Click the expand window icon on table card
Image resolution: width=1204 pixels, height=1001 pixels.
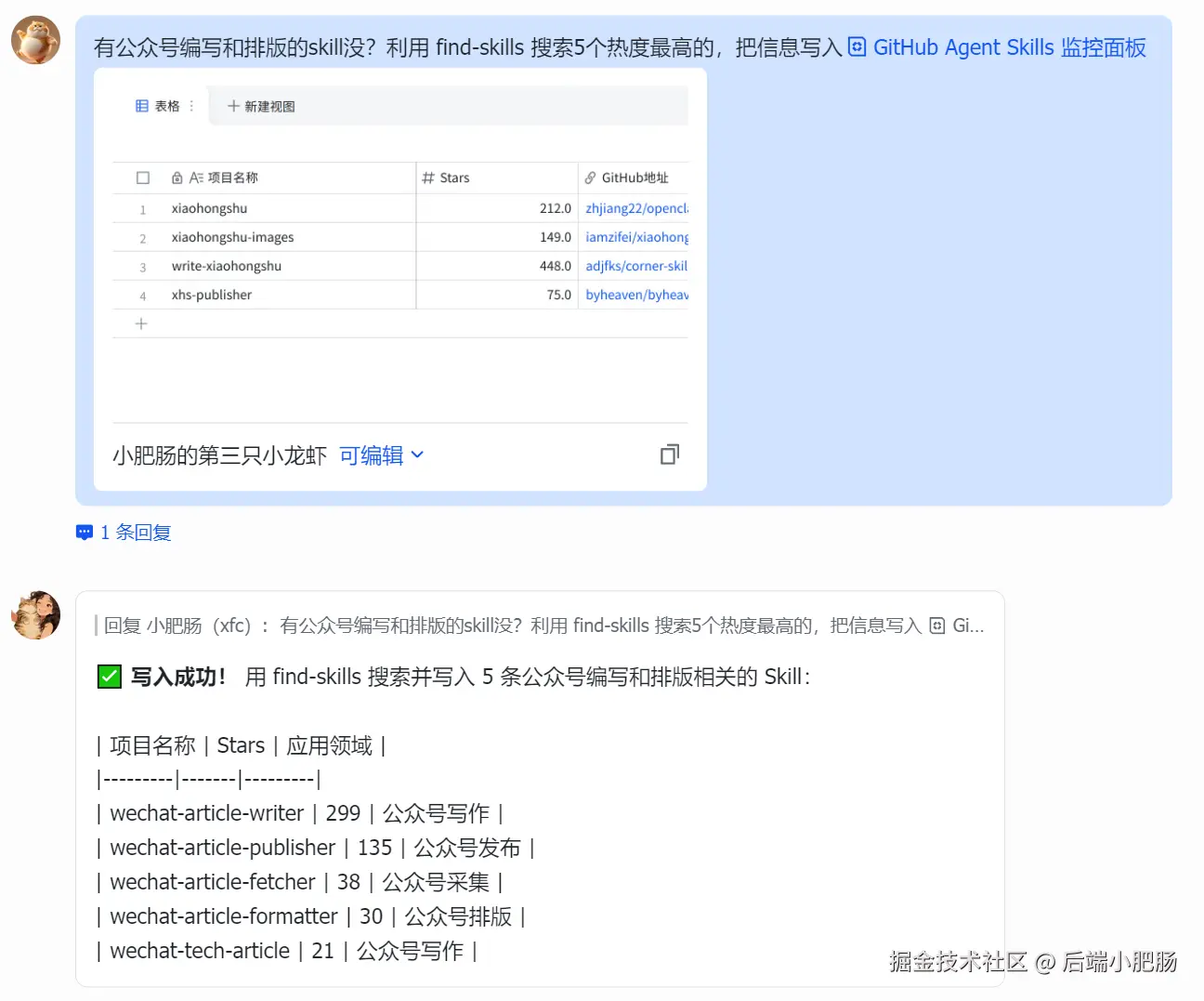click(x=670, y=454)
